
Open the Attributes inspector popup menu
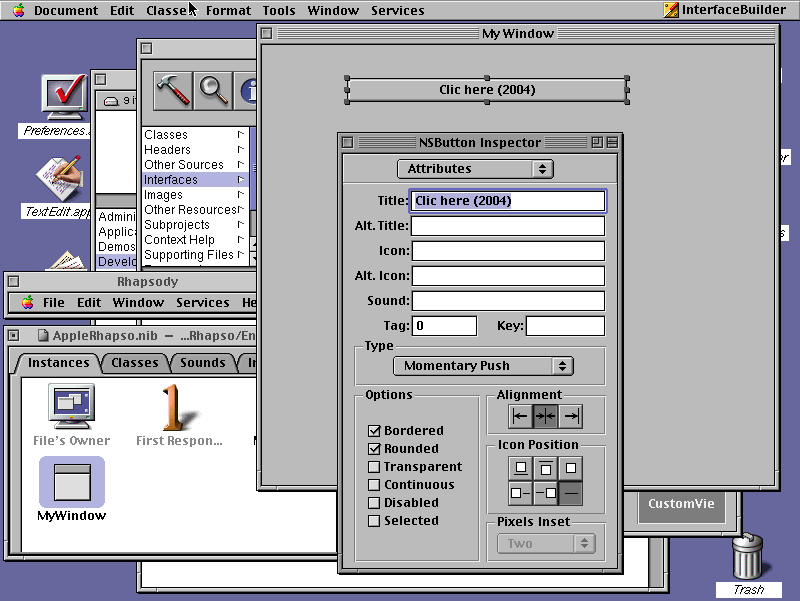pos(475,169)
